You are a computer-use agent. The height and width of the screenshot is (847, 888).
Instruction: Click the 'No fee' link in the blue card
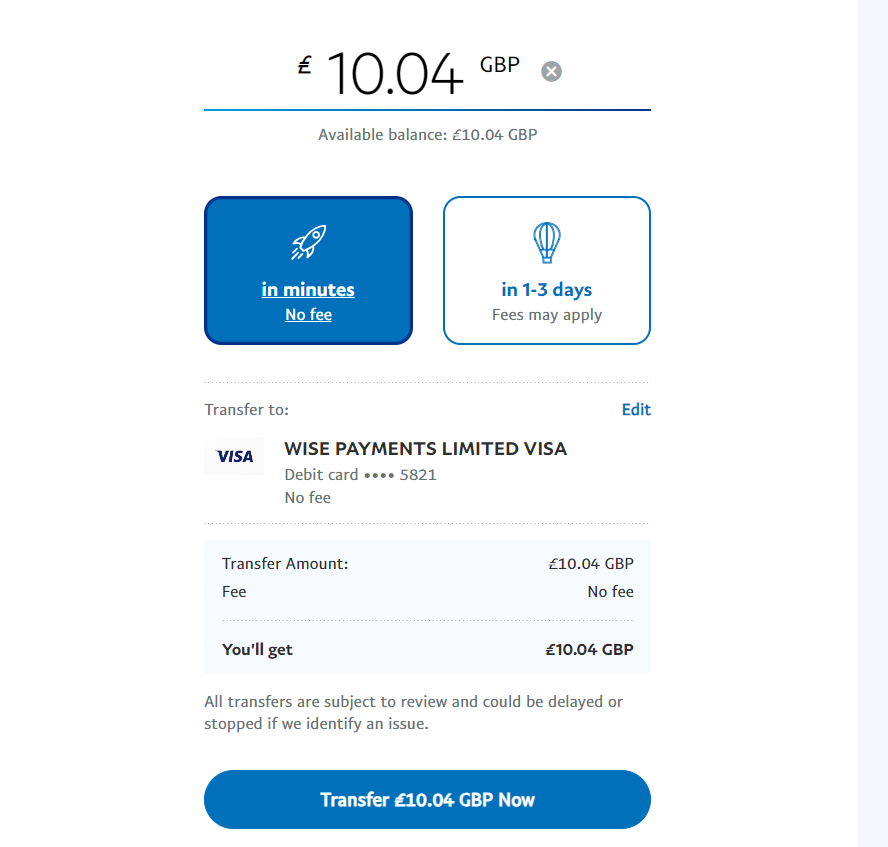[309, 314]
